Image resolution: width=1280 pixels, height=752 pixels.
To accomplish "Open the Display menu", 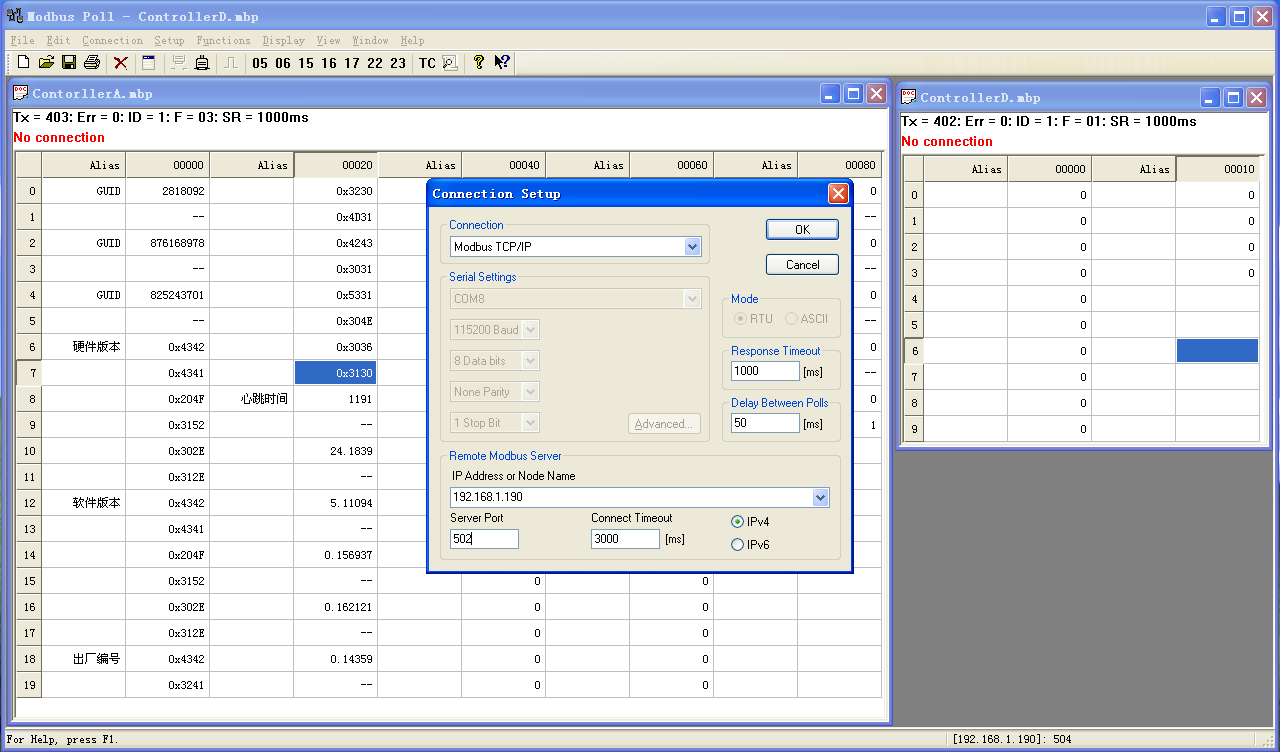I will tap(284, 41).
